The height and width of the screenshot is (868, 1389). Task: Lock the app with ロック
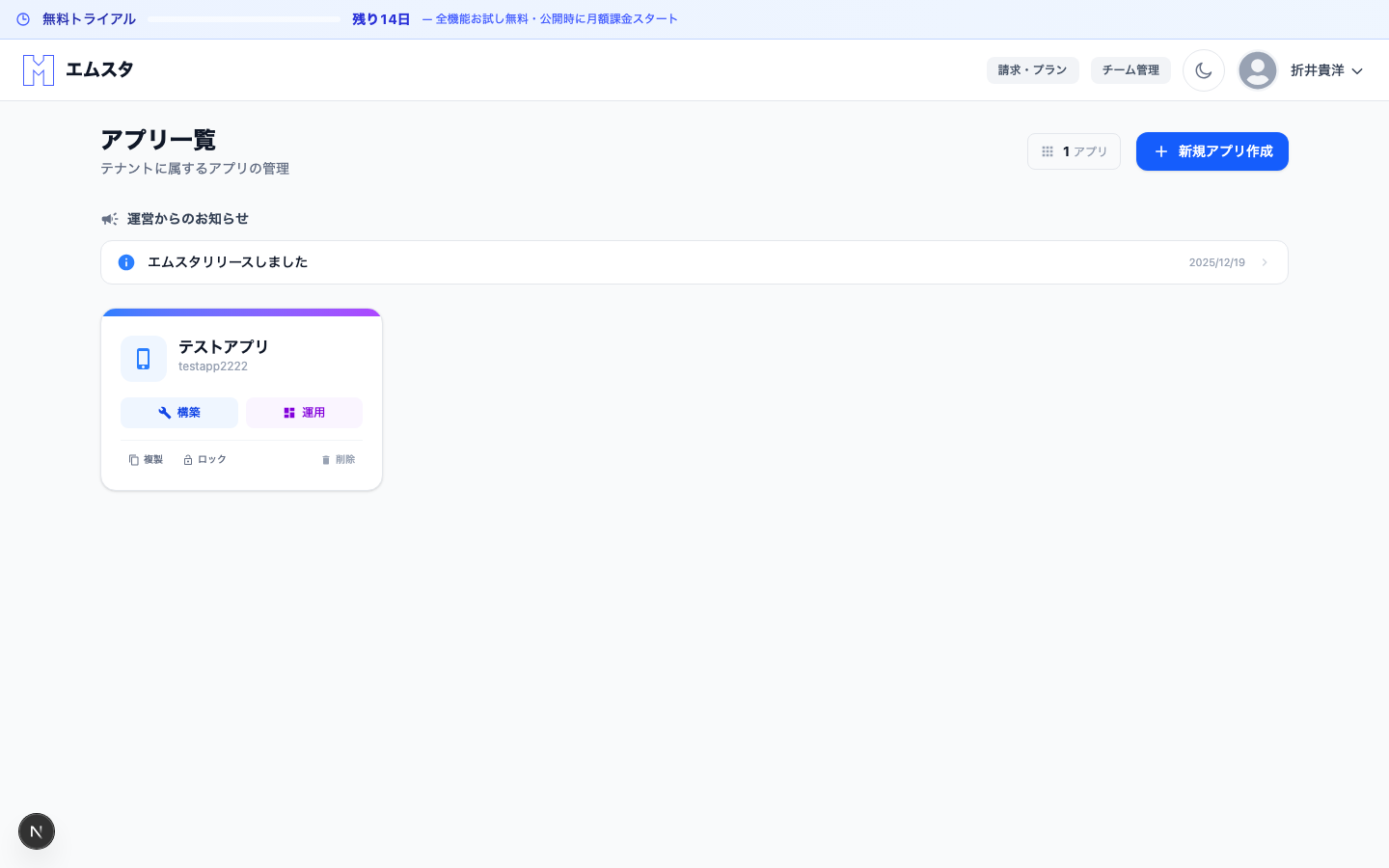[x=204, y=460]
